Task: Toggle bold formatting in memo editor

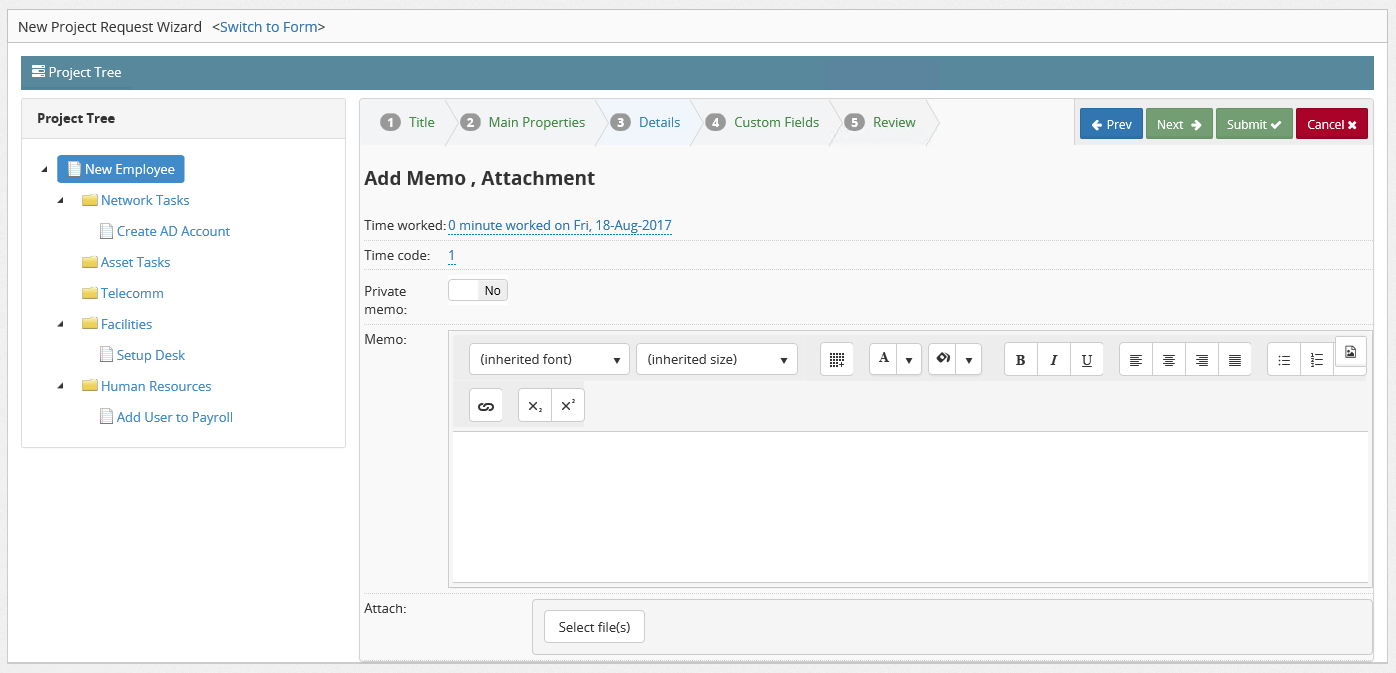Action: 1020,360
